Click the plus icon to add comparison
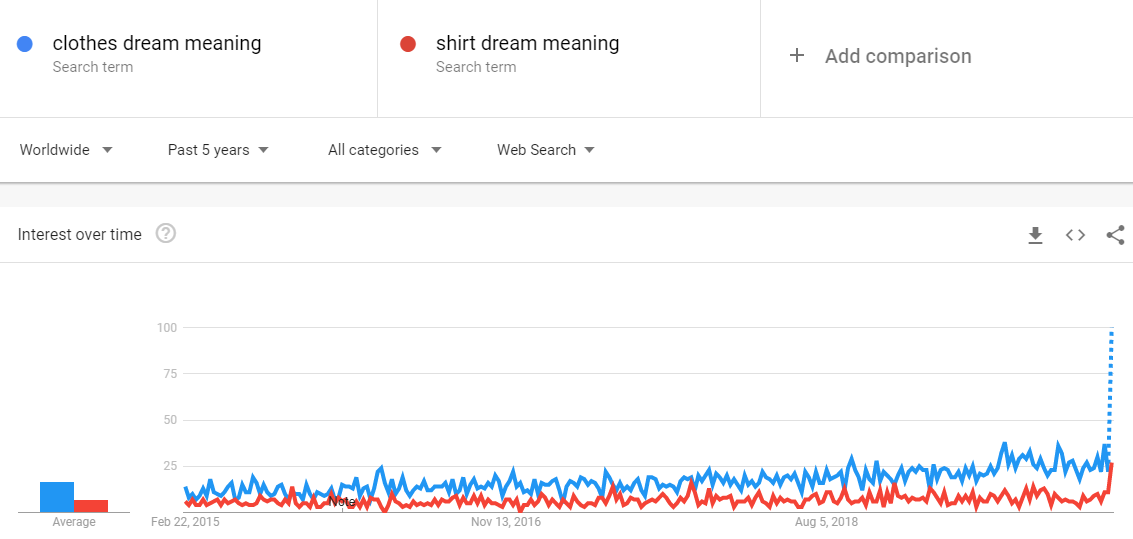 (797, 56)
